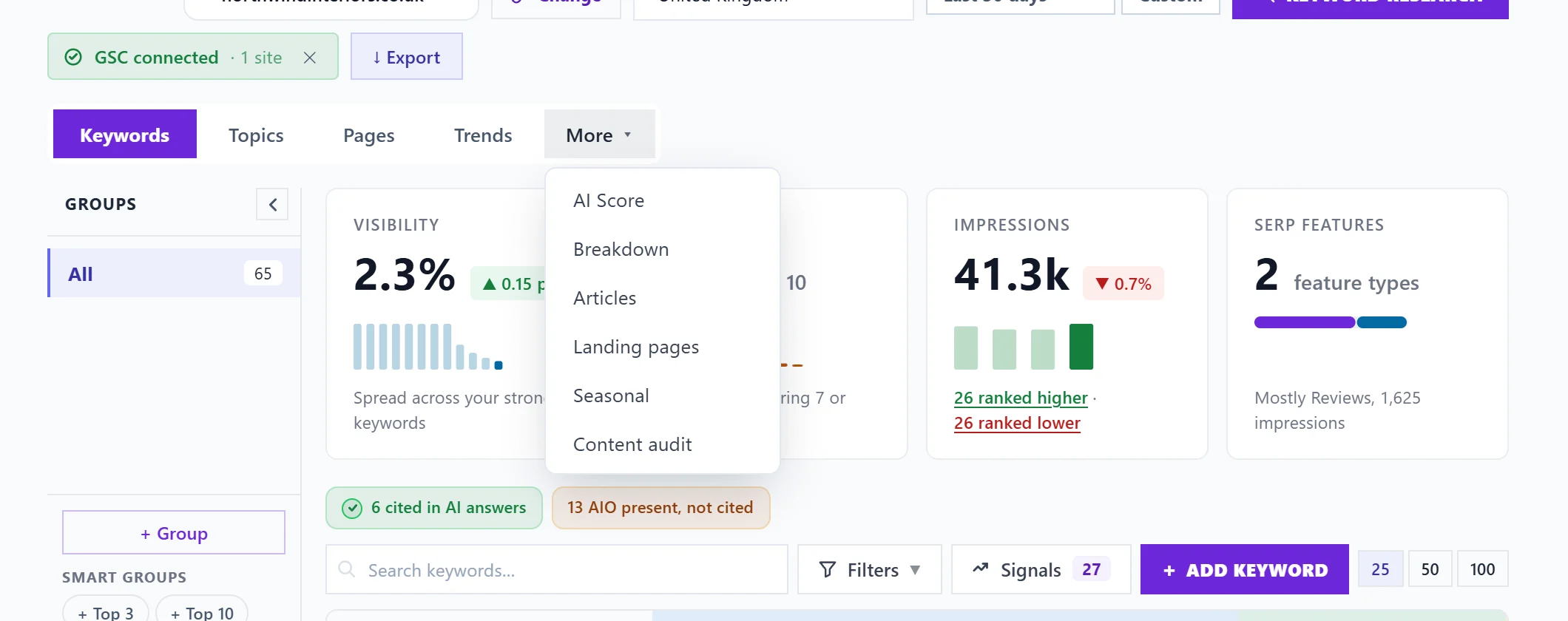The width and height of the screenshot is (1568, 621).
Task: Open Articles from the More menu
Action: coord(662,298)
